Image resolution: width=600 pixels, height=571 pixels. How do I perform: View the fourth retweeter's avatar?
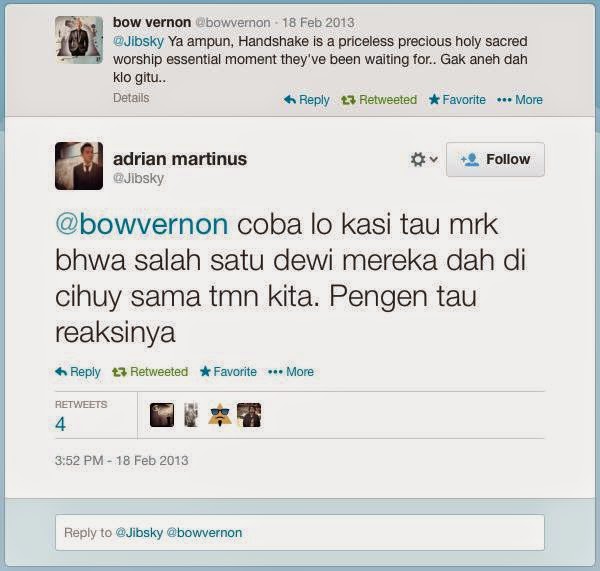(x=249, y=415)
